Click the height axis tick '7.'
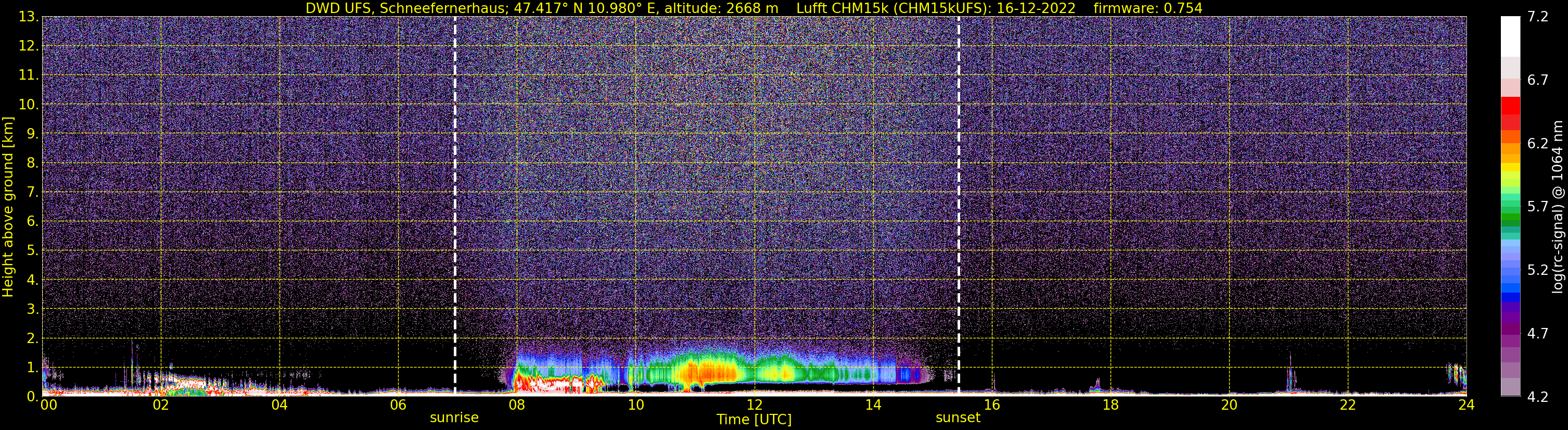 click(32, 193)
